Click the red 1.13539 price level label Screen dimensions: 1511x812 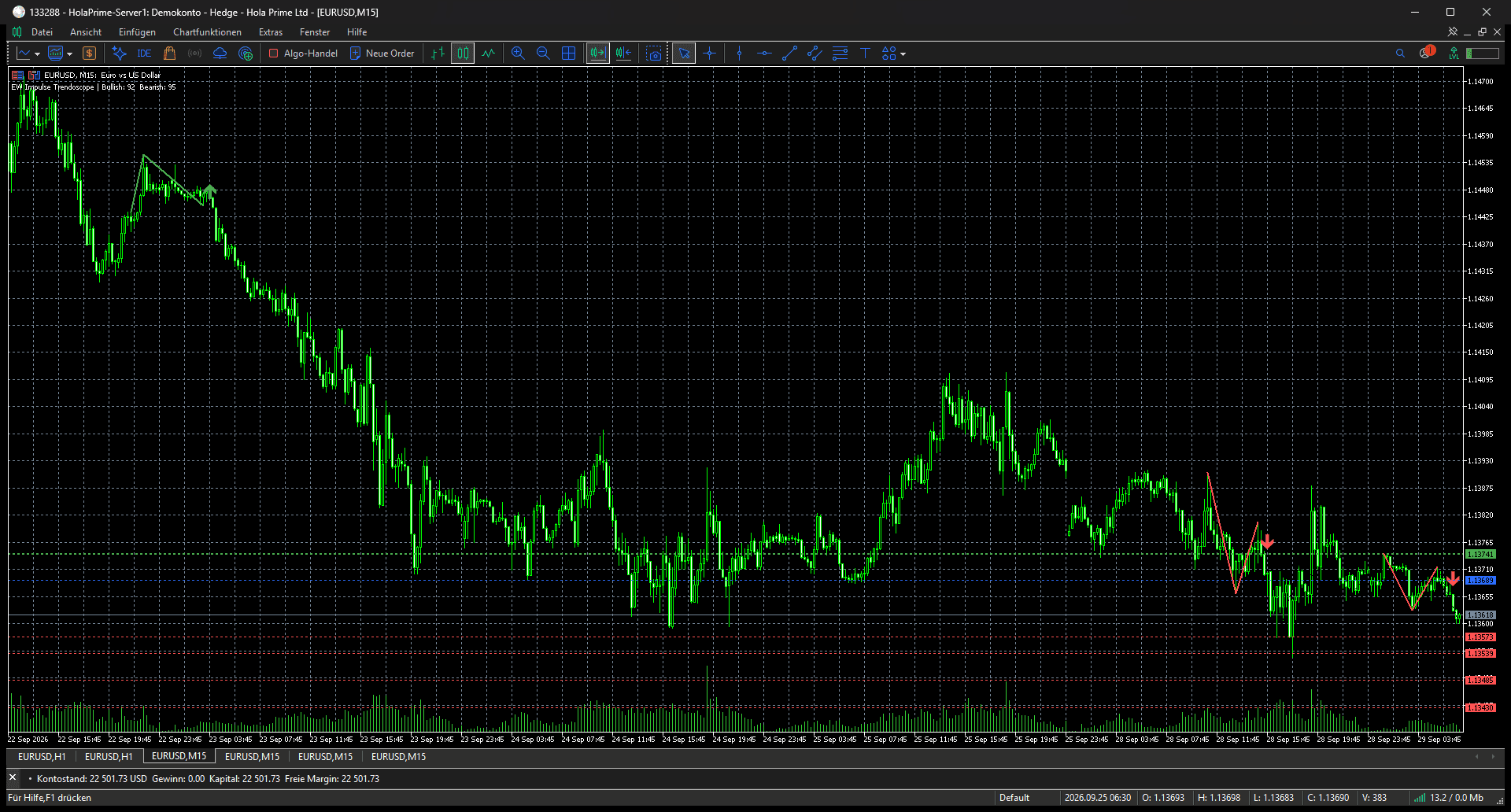click(1480, 654)
